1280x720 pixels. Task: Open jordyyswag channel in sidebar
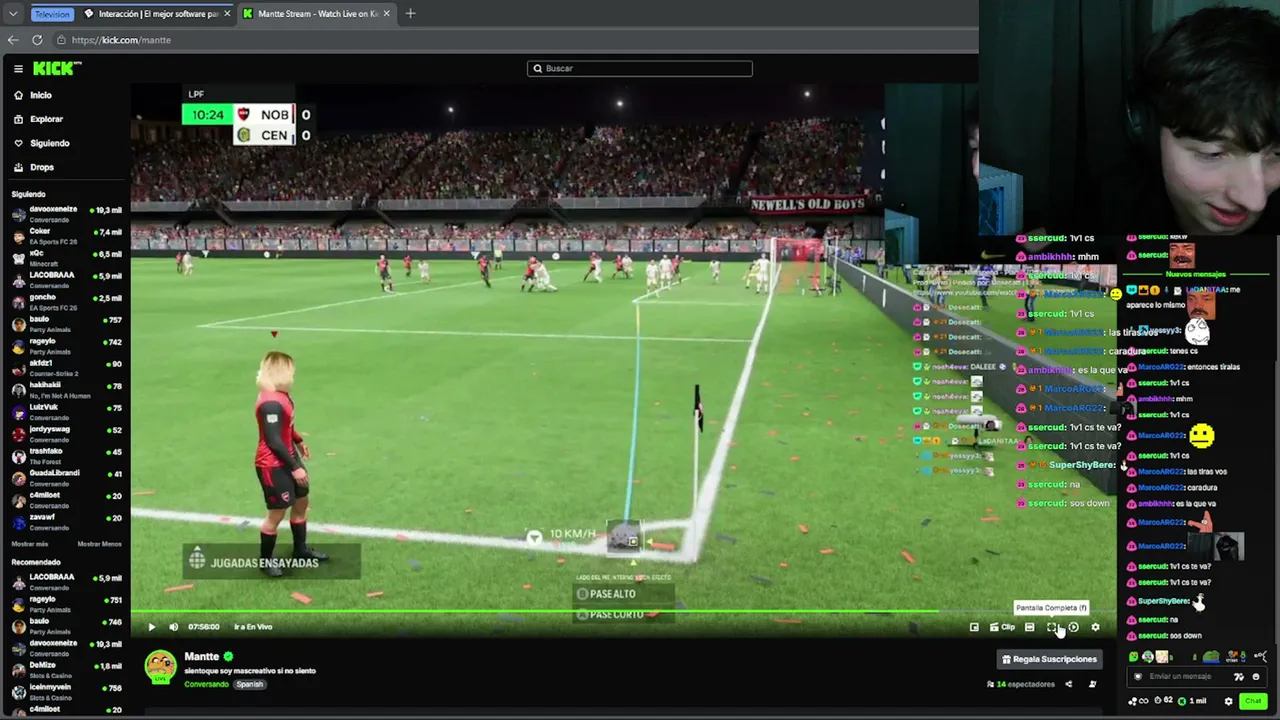click(67, 434)
